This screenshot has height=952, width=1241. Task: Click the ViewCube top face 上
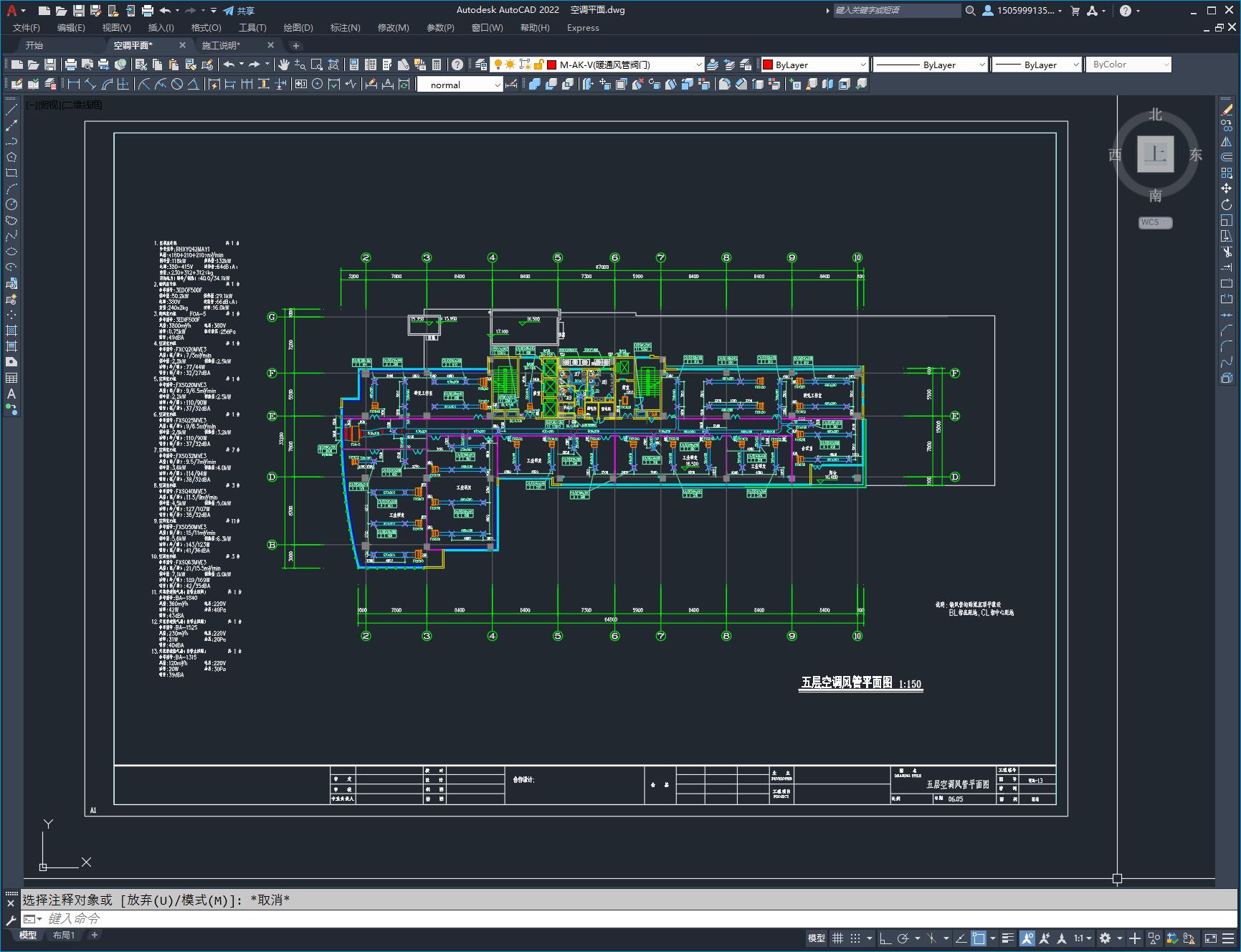coord(1155,154)
